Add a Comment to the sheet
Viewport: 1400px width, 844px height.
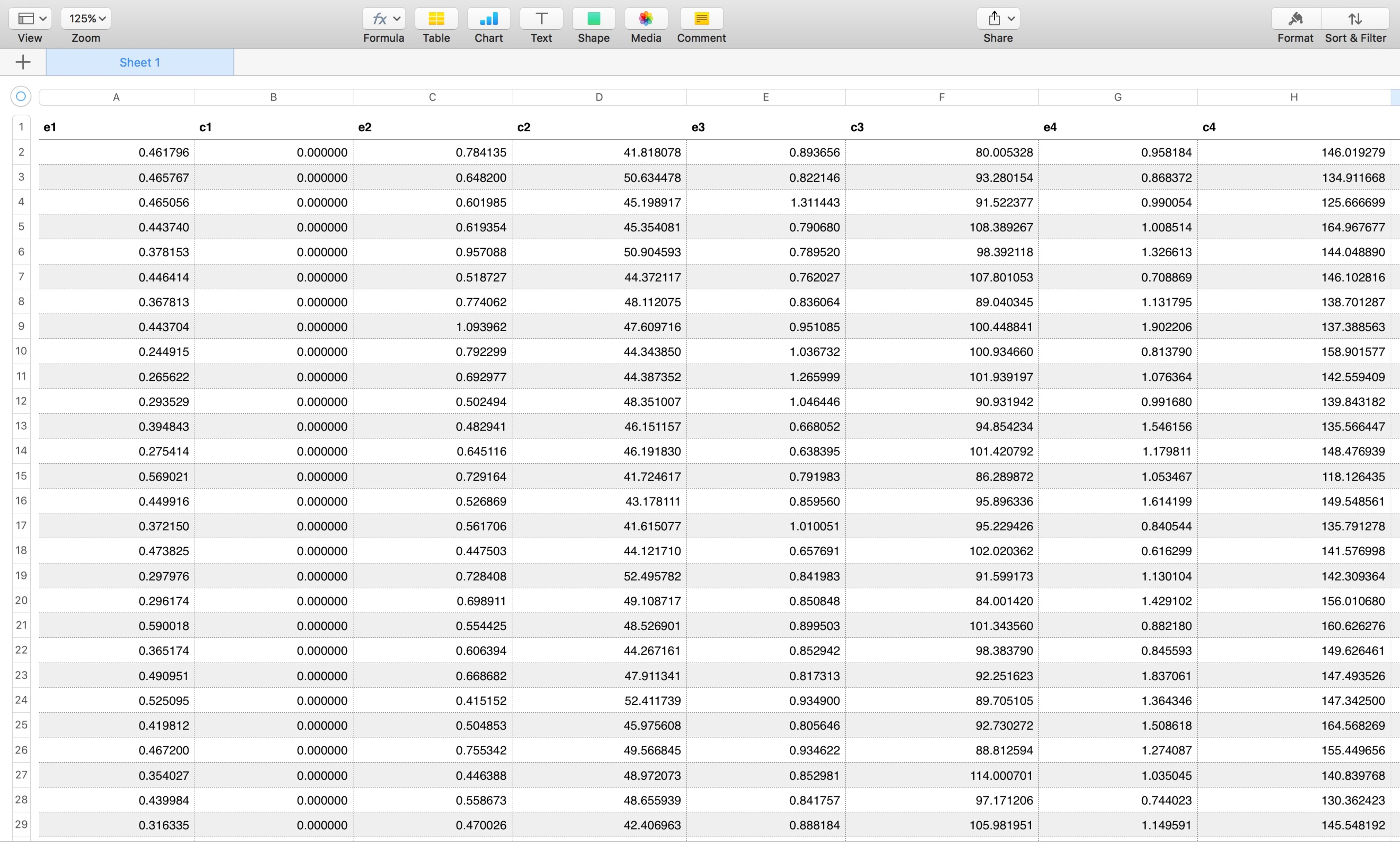click(701, 19)
